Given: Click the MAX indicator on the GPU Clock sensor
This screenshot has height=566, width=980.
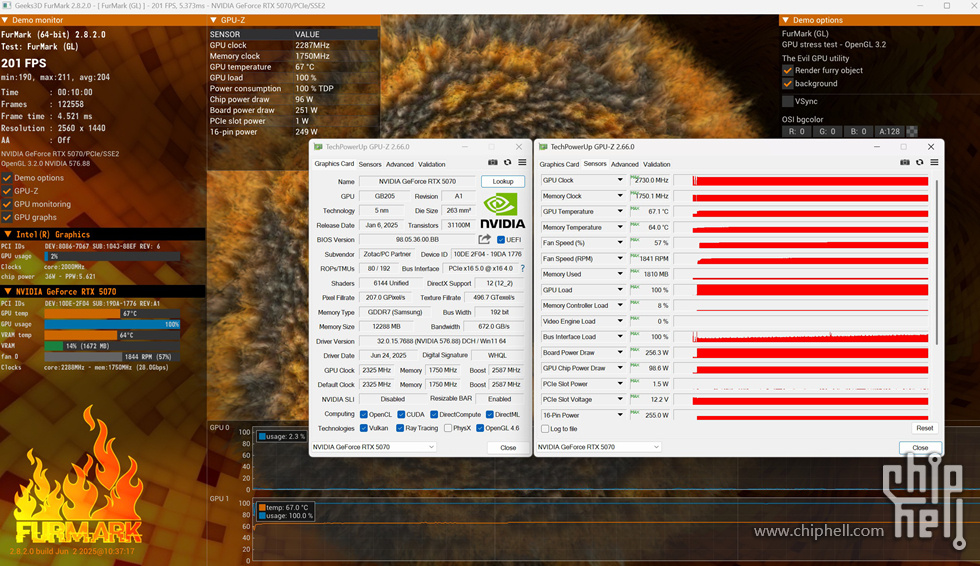Looking at the screenshot, I should pos(635,178).
